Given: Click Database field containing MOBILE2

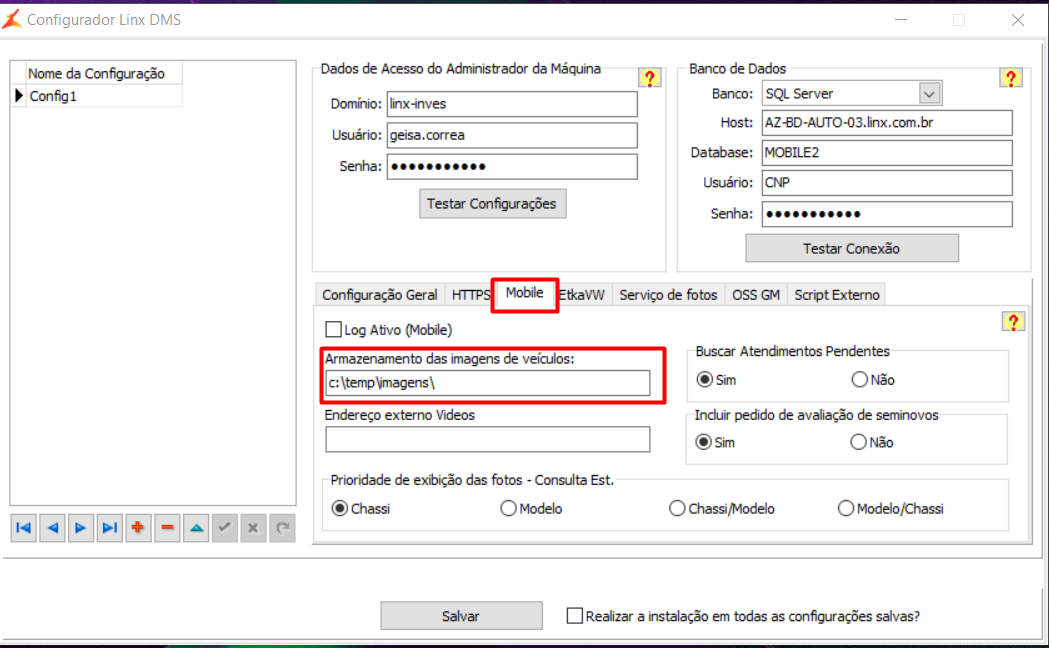Looking at the screenshot, I should [x=887, y=152].
